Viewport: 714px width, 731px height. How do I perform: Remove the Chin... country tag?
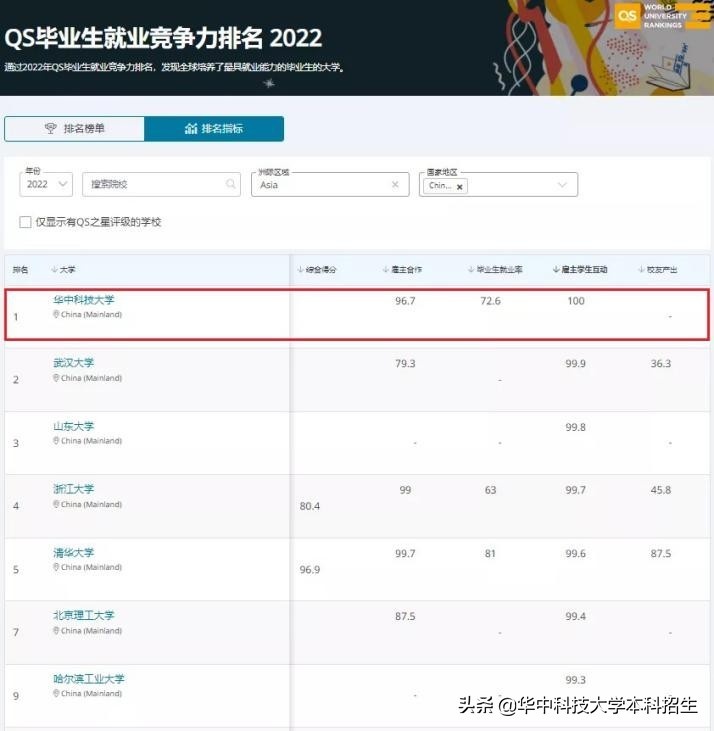click(460, 186)
